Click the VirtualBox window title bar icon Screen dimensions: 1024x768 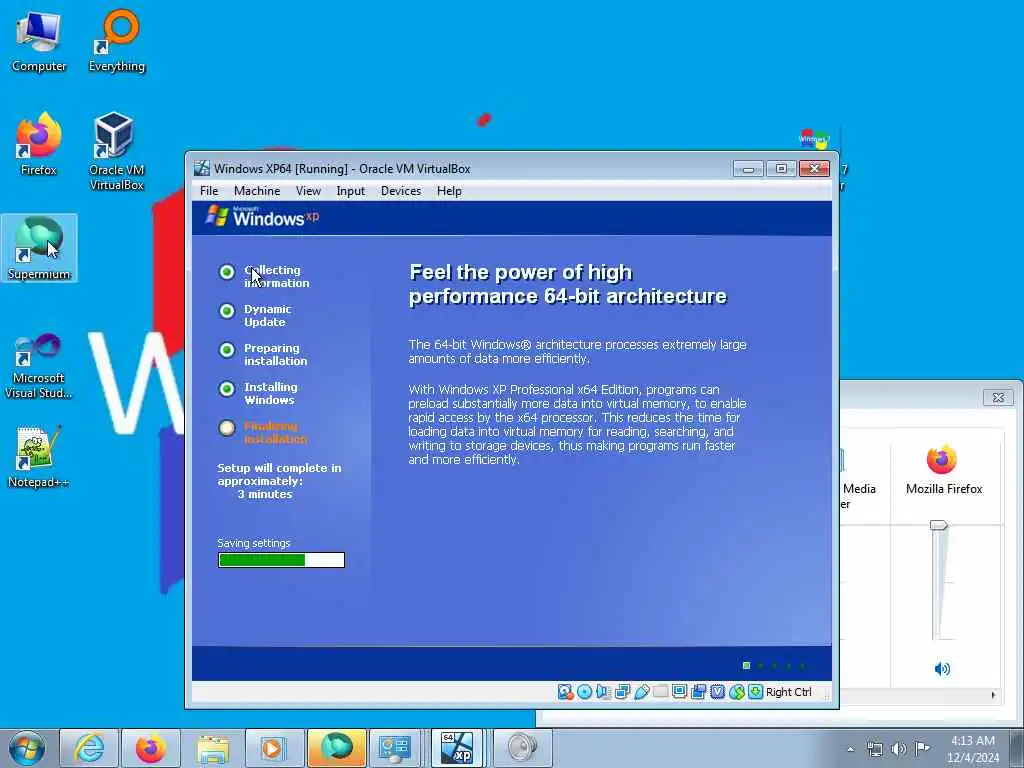tap(202, 168)
